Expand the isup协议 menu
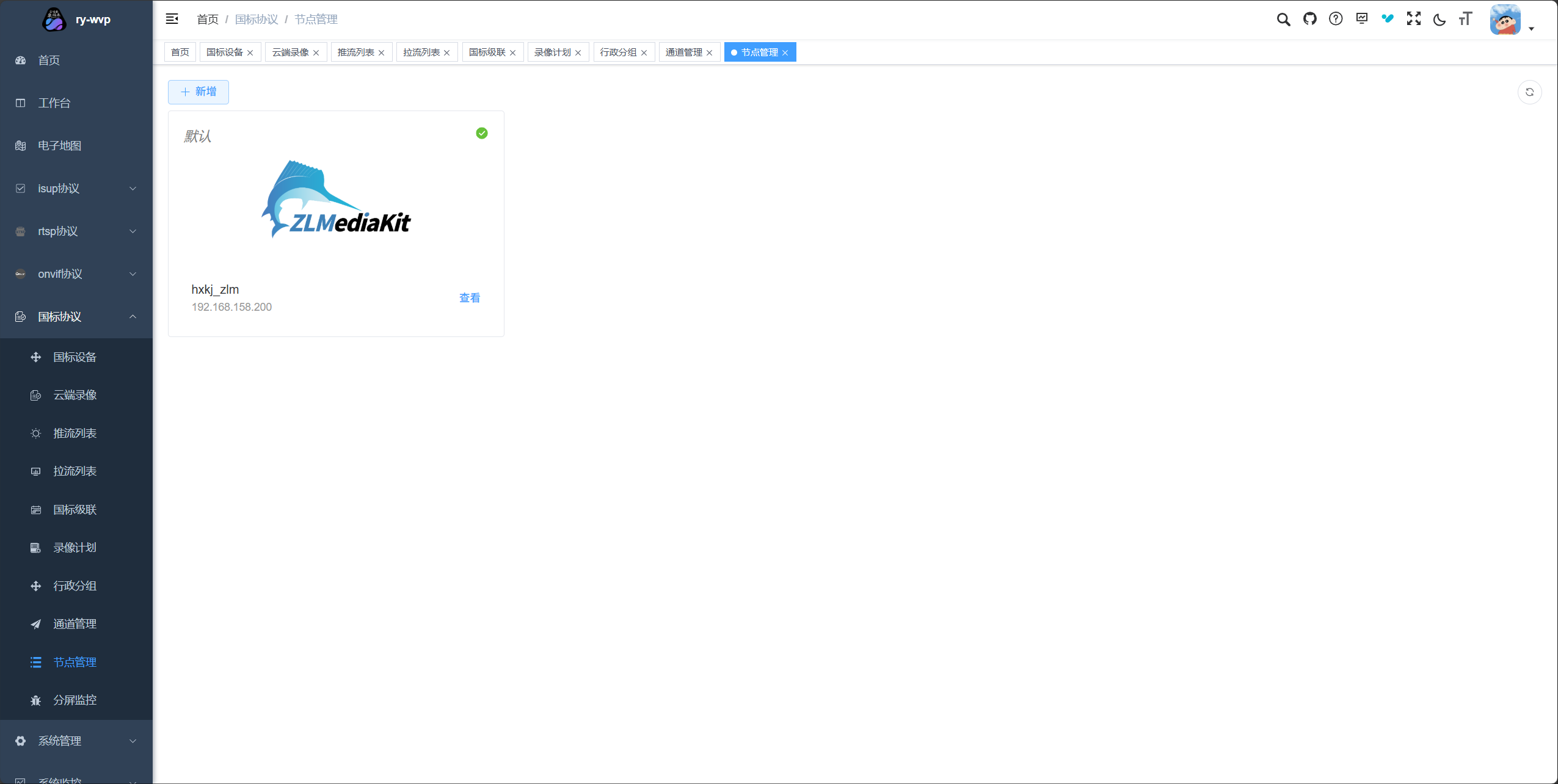This screenshot has height=784, width=1558. tap(76, 189)
